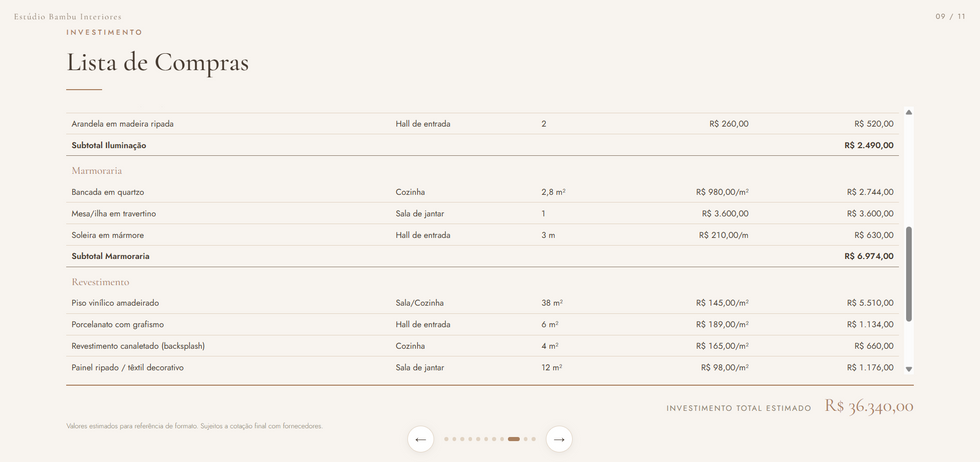Click the '38 m²' quantity

tap(552, 303)
